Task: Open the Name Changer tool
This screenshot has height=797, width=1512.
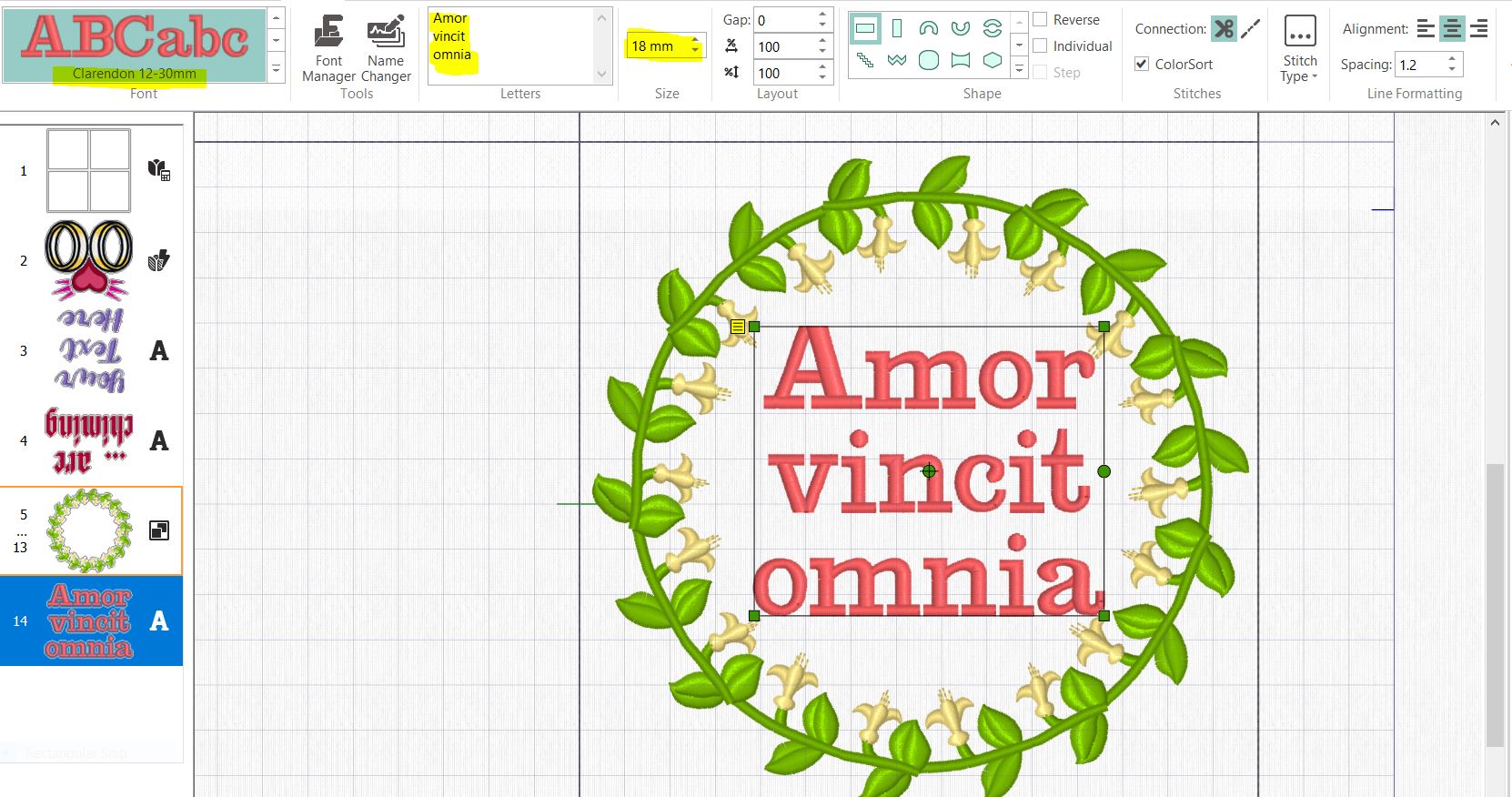Action: tap(386, 50)
